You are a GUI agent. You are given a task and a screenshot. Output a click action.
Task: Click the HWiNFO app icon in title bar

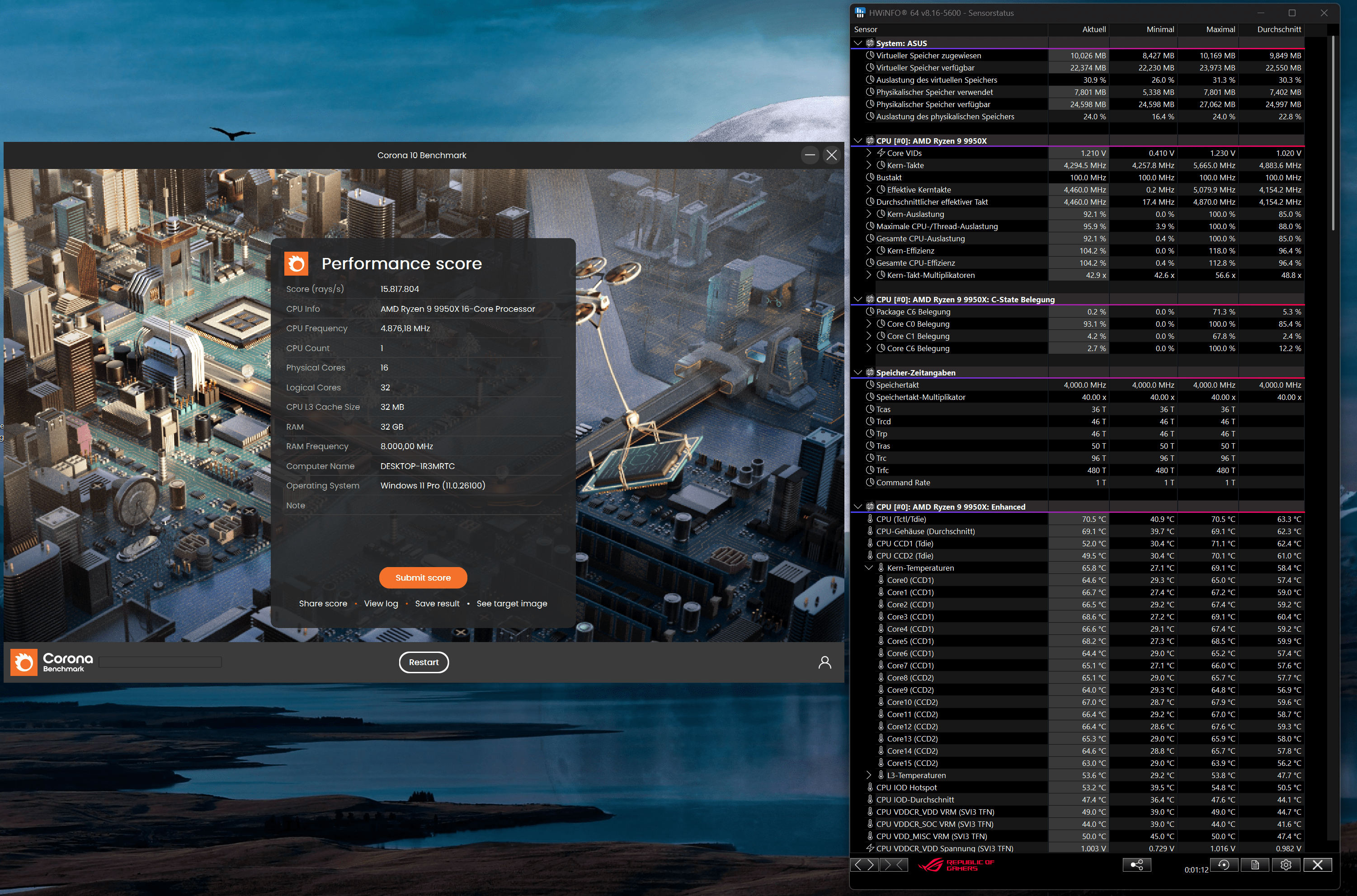coord(860,13)
